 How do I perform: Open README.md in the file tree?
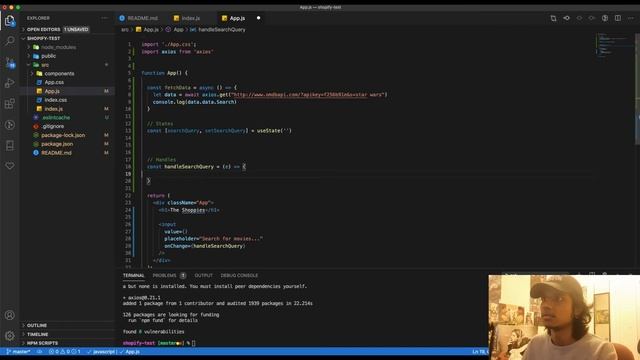click(68, 153)
